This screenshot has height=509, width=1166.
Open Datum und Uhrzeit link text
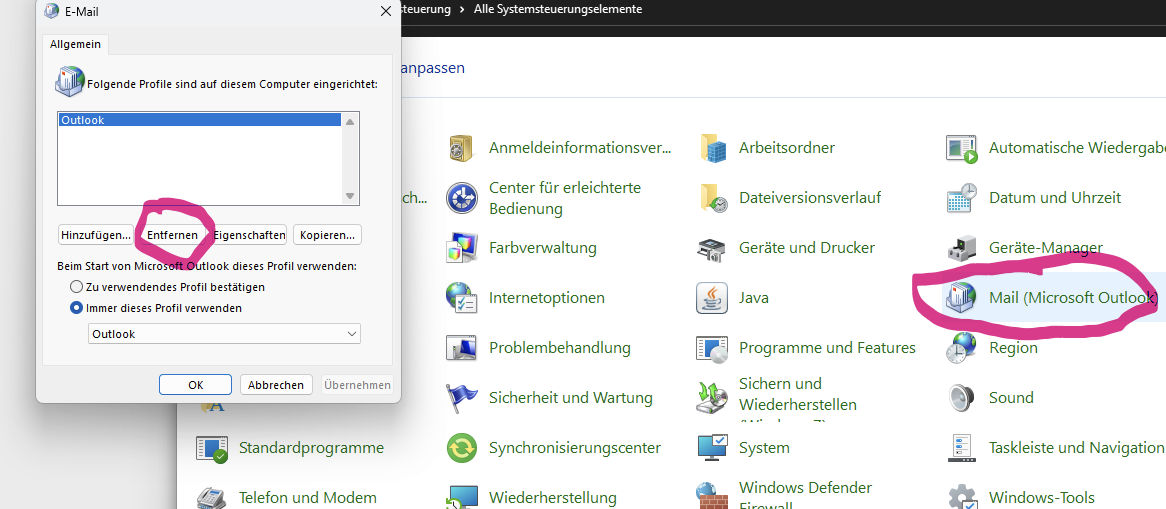(1054, 198)
